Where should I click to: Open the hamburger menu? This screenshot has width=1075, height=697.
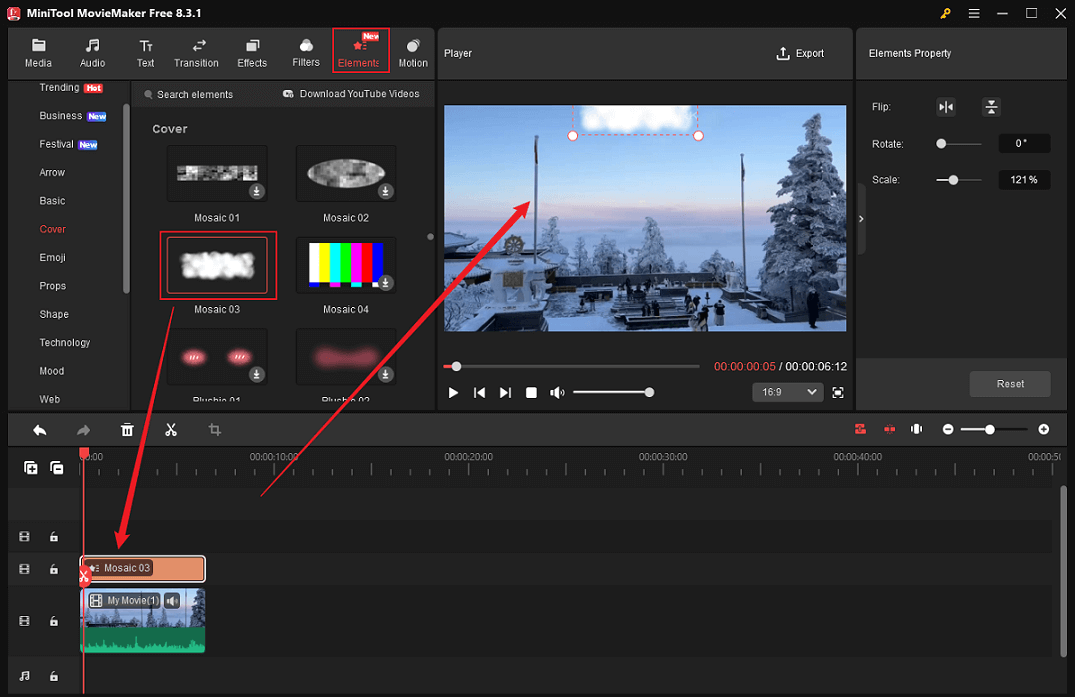click(973, 14)
